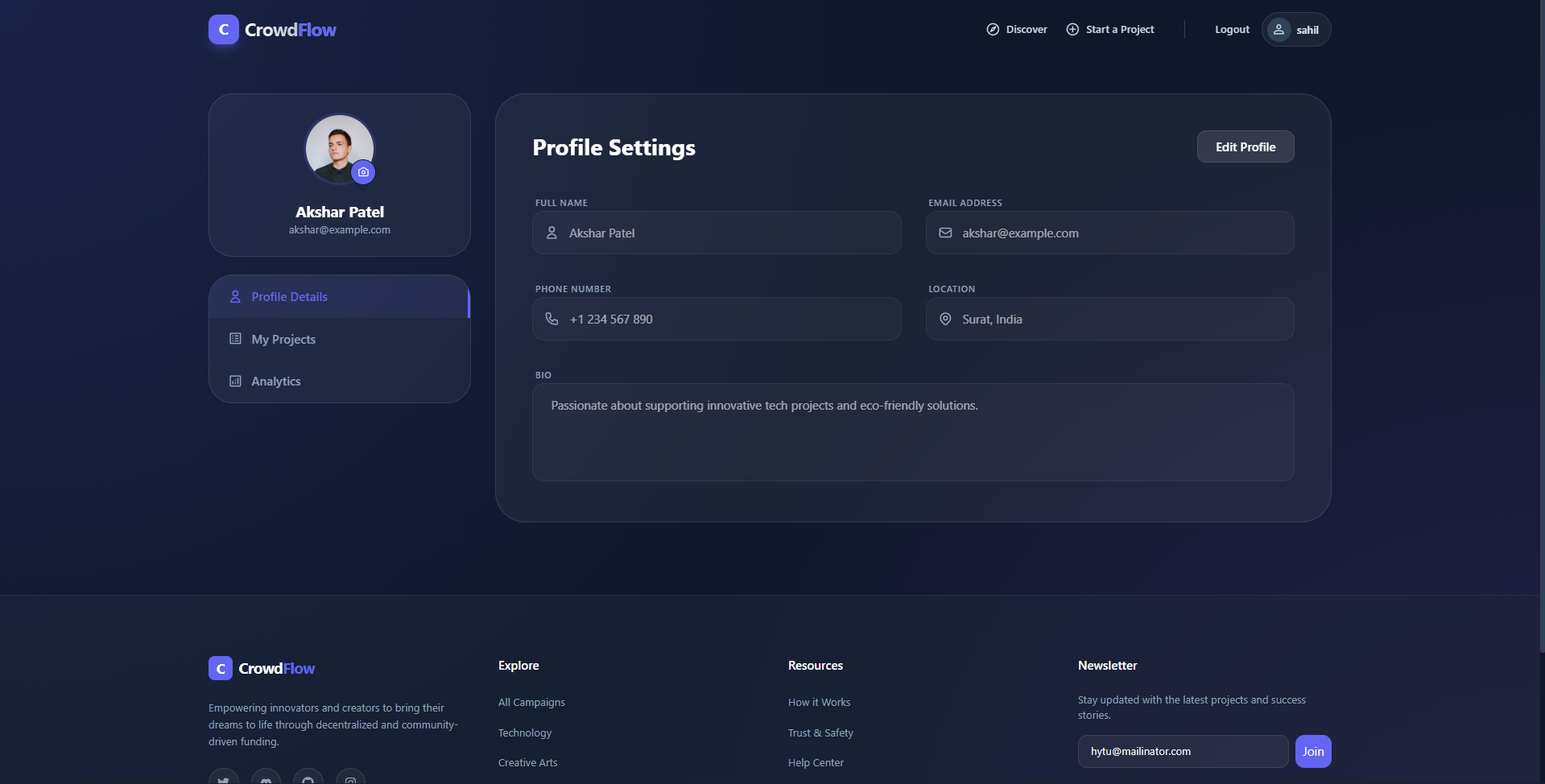Click the CrowdFlow logo in the footer

click(262, 668)
